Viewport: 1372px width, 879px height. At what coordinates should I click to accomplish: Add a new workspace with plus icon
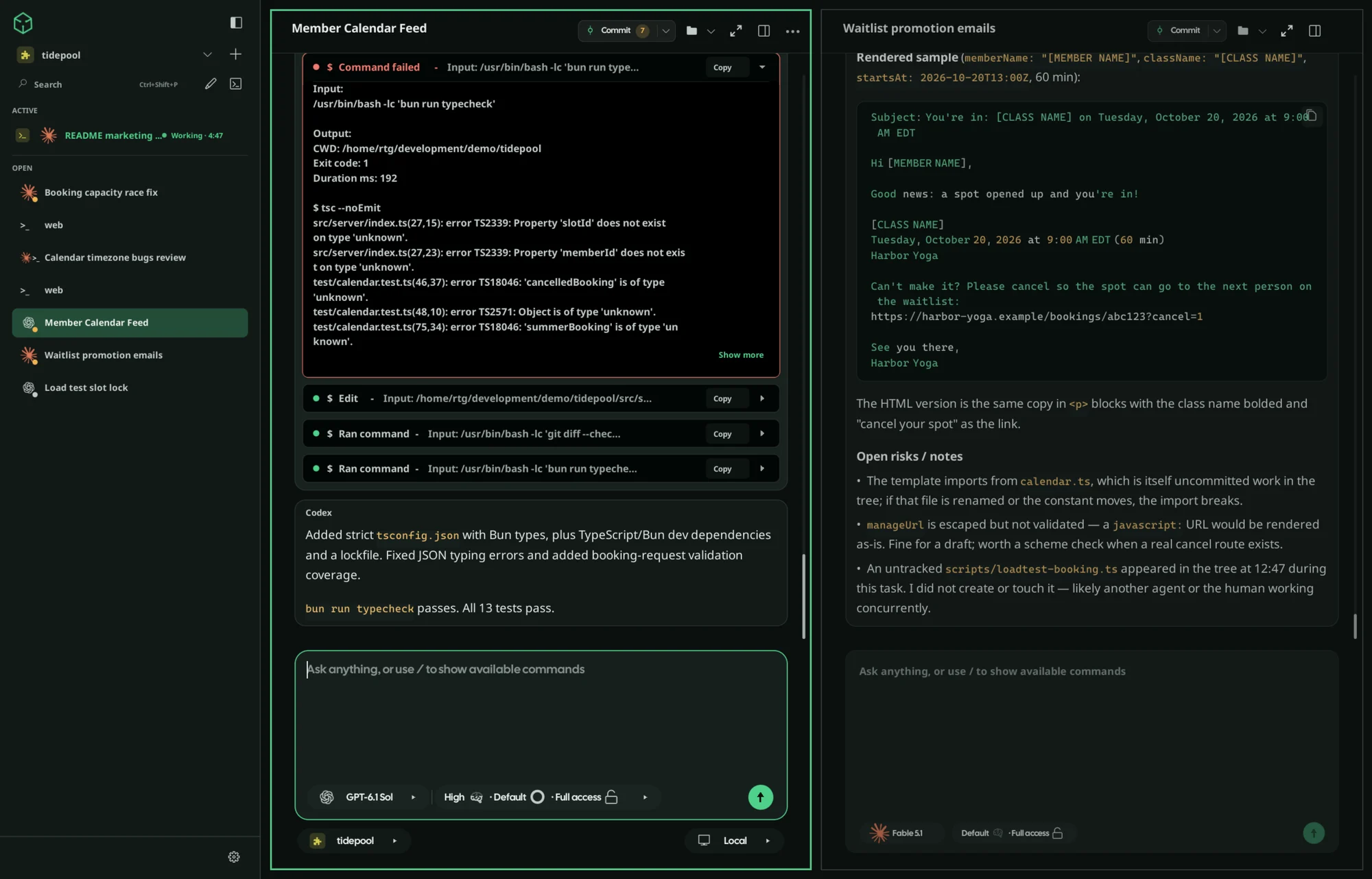pos(235,54)
